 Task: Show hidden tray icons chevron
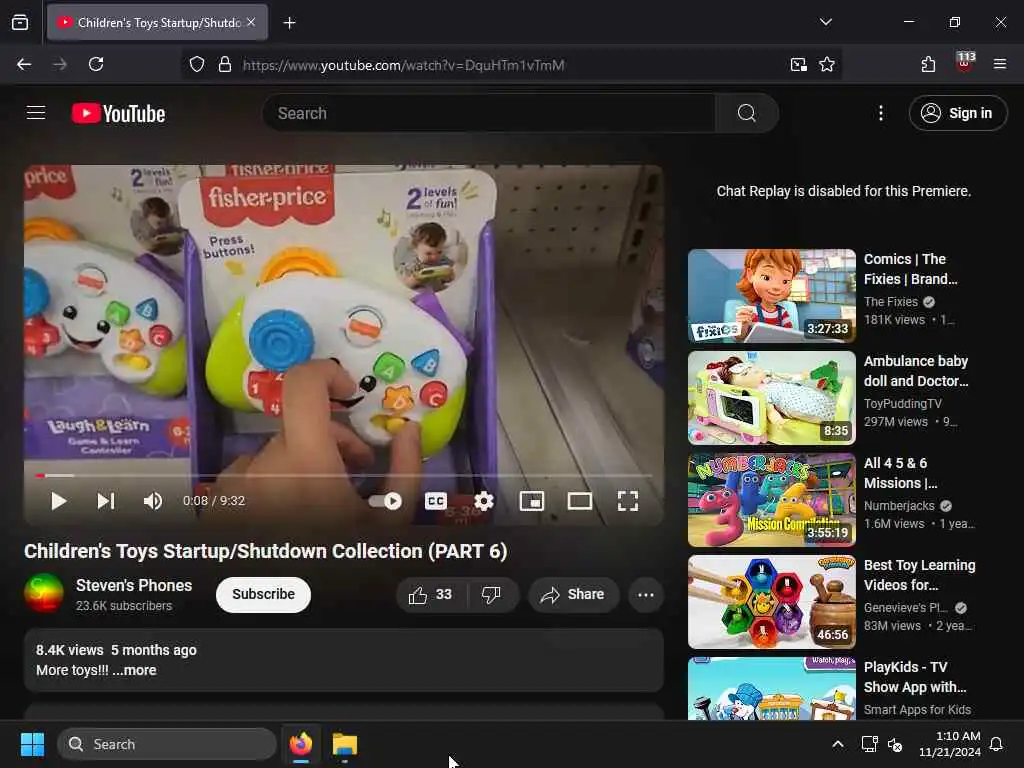838,744
